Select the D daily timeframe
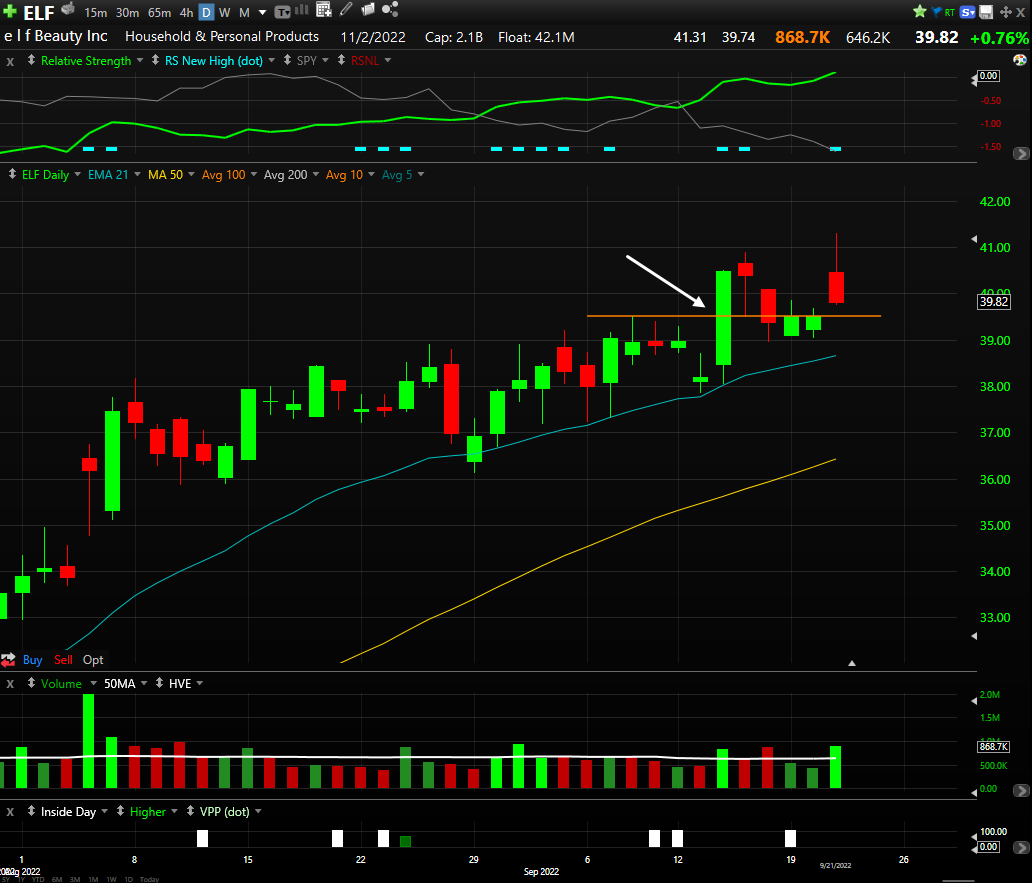This screenshot has height=883, width=1032. tap(207, 13)
